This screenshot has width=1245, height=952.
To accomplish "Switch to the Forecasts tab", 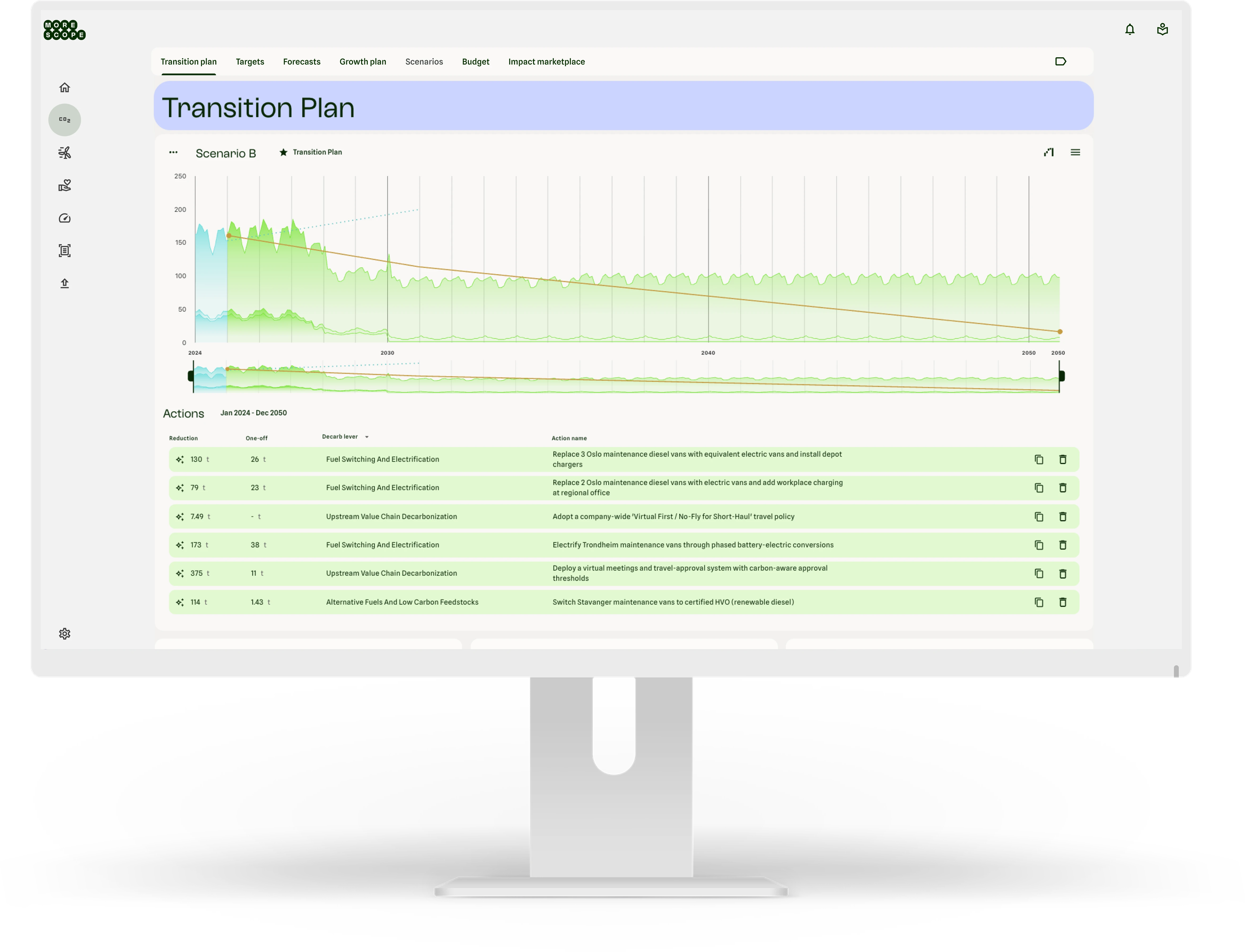I will (x=301, y=62).
